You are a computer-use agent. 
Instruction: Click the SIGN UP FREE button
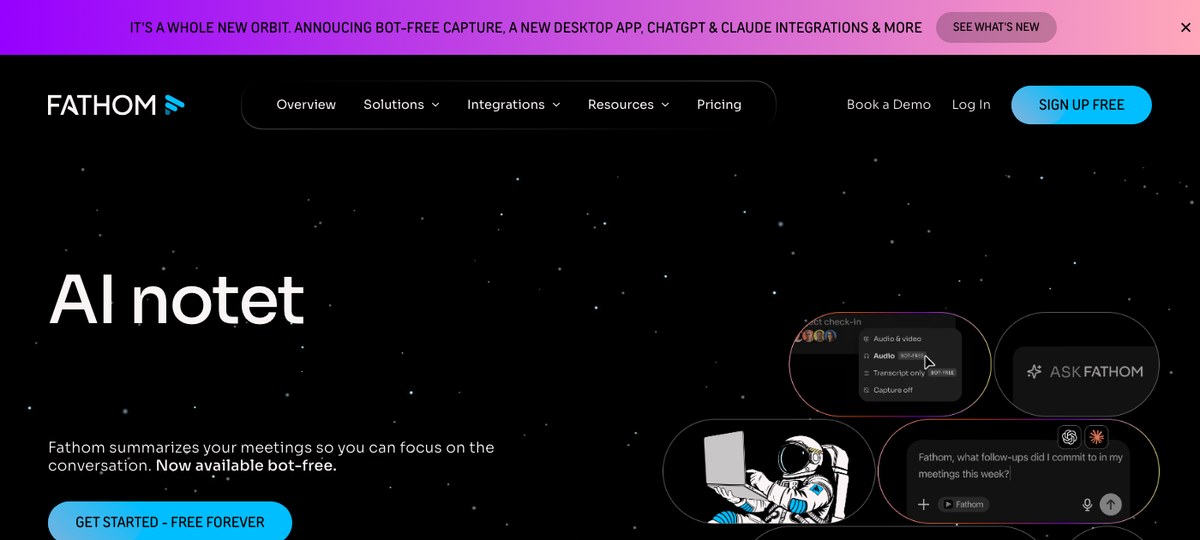1081,105
